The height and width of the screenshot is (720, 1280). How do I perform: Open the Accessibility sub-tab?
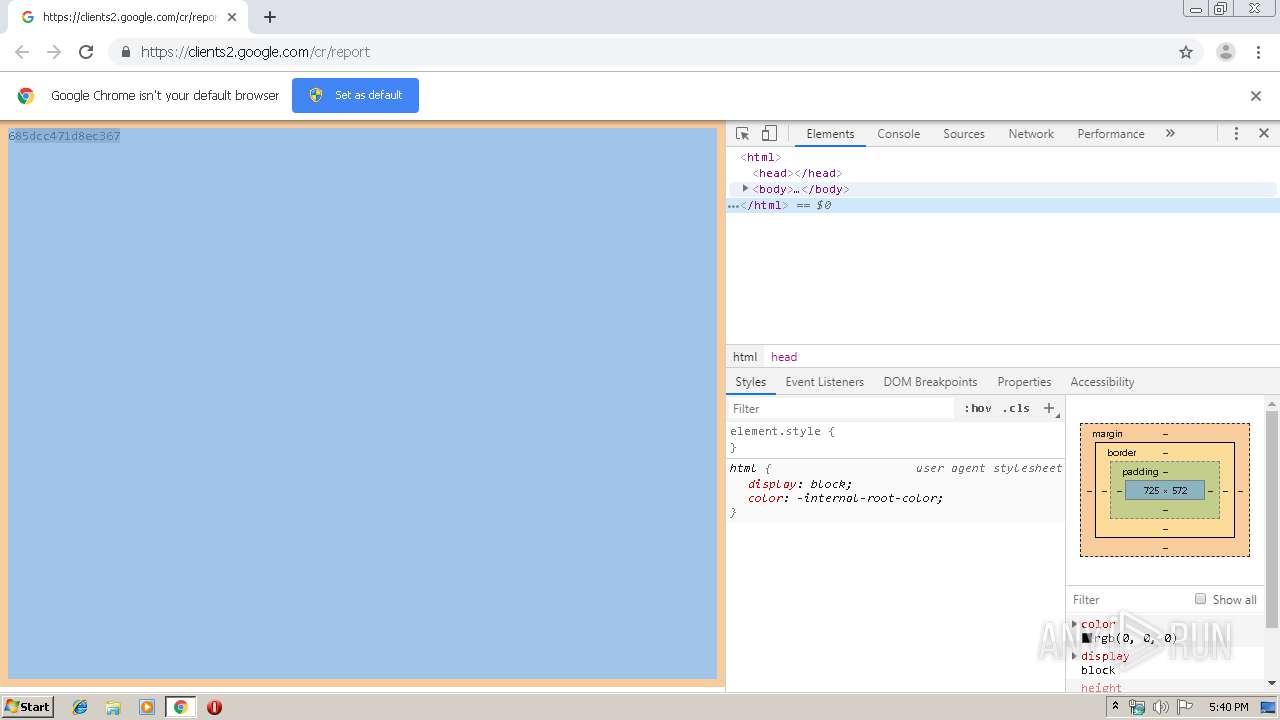point(1102,382)
